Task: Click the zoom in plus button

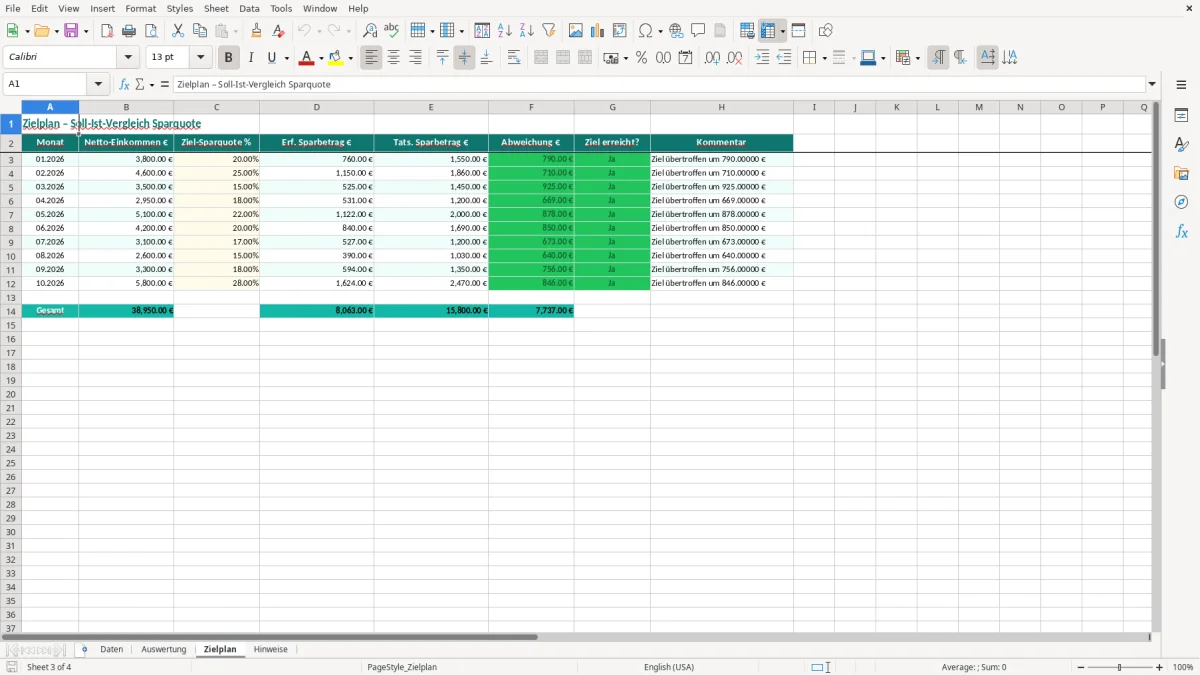Action: 1160,667
